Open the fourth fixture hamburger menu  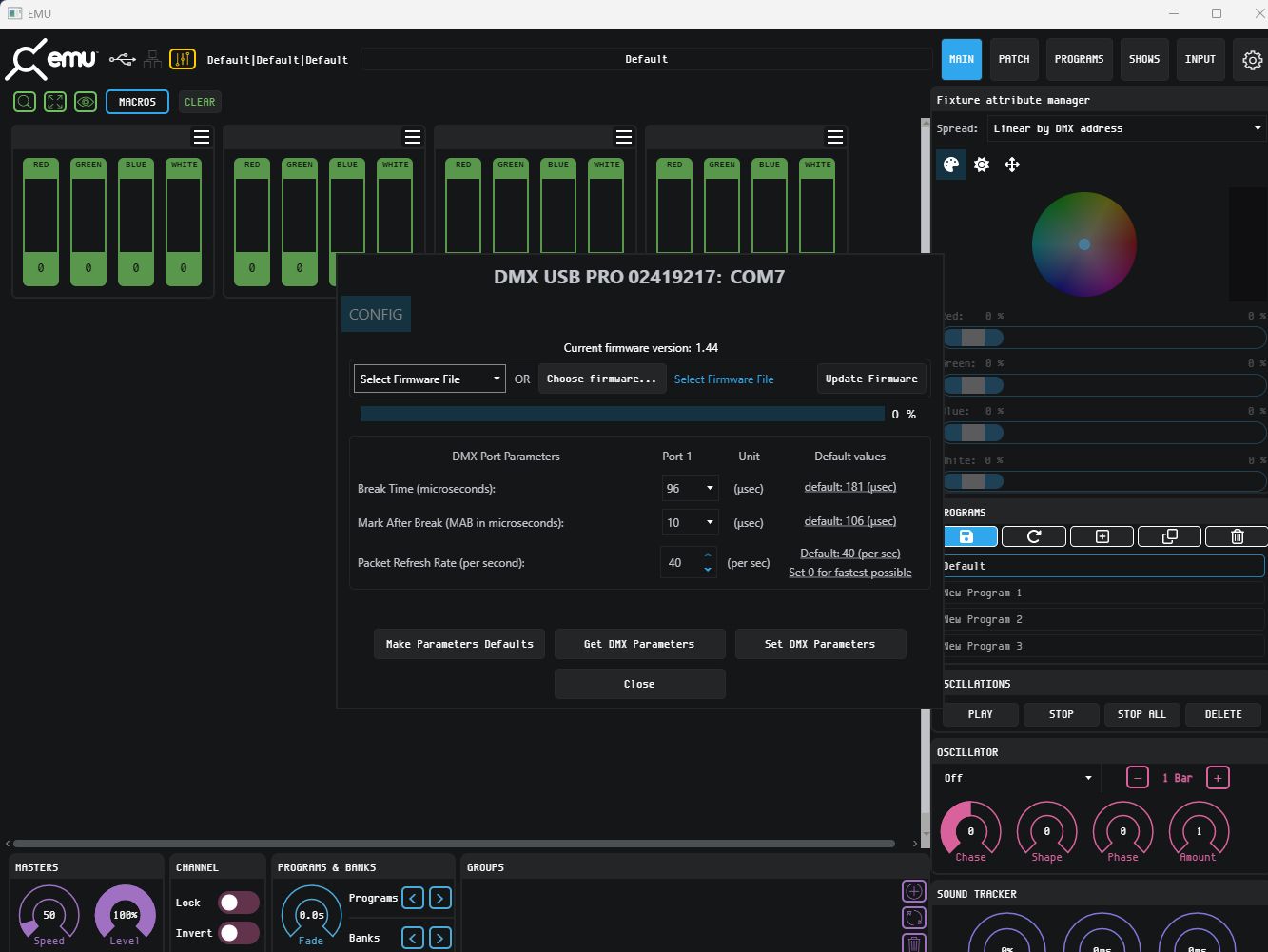tap(835, 137)
